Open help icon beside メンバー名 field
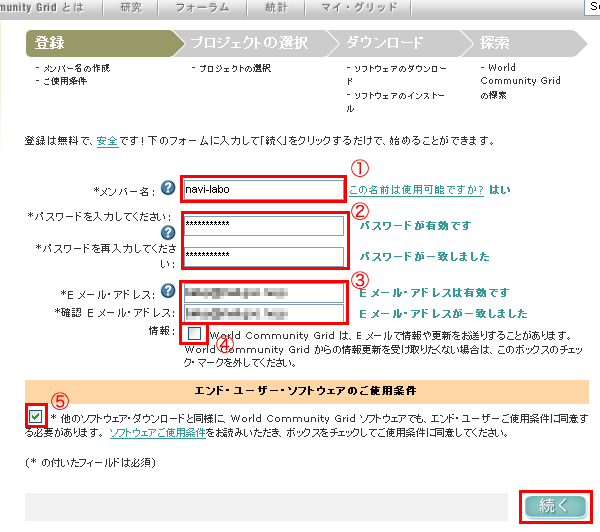Screen dimensions: 600x532 (x=168, y=188)
